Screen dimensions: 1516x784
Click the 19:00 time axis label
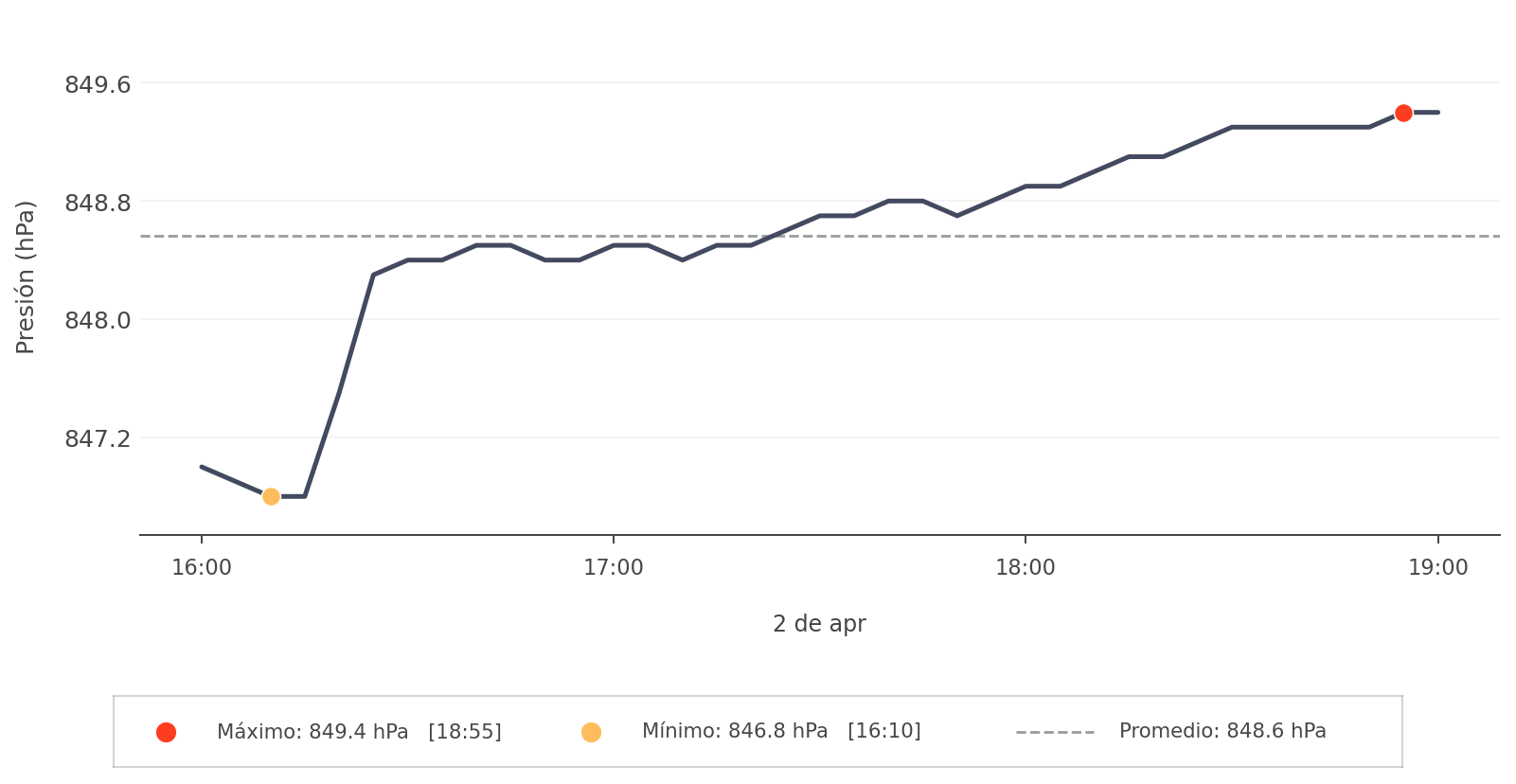click(1437, 568)
